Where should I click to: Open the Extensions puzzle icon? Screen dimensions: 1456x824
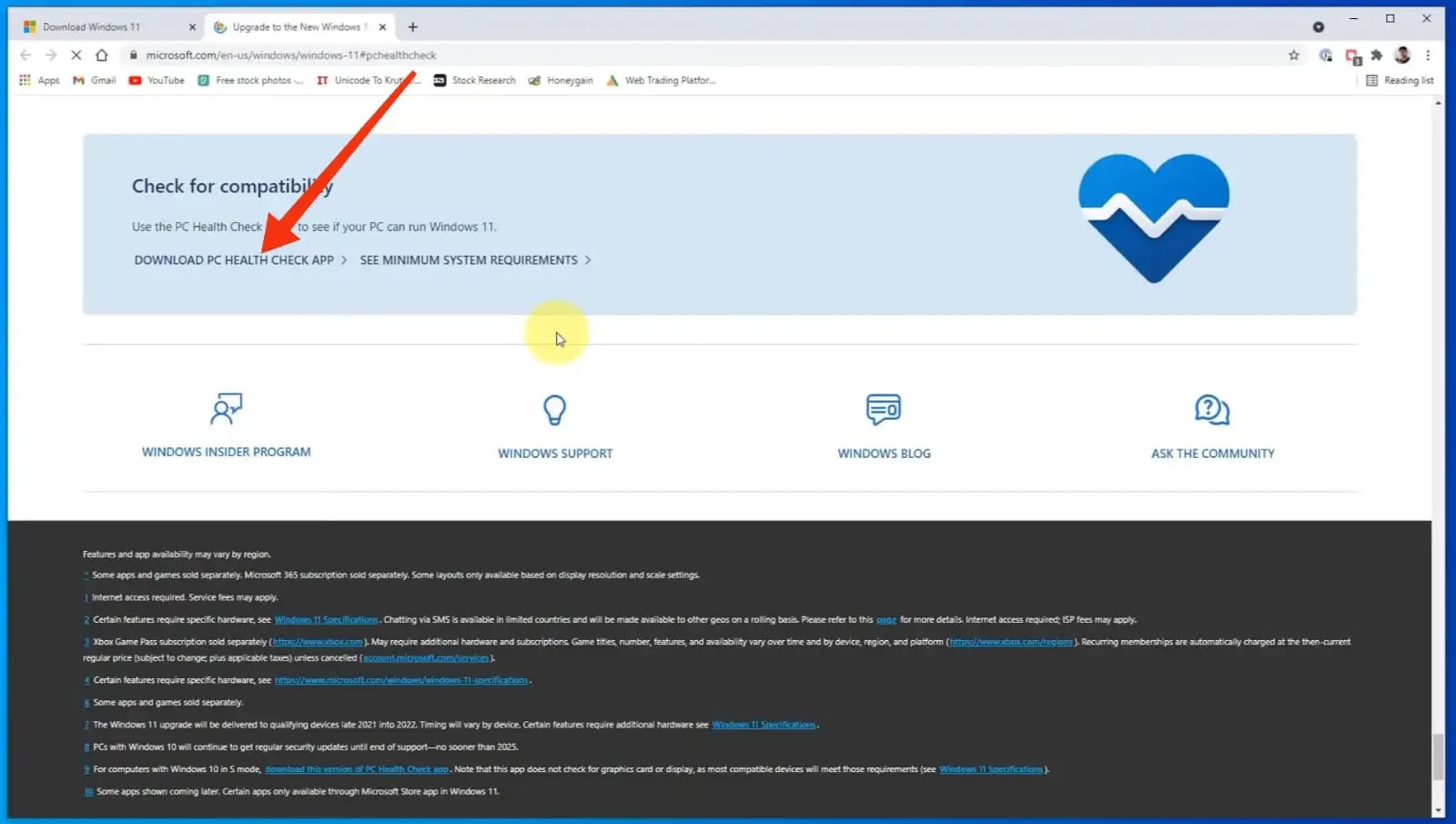(x=1377, y=56)
